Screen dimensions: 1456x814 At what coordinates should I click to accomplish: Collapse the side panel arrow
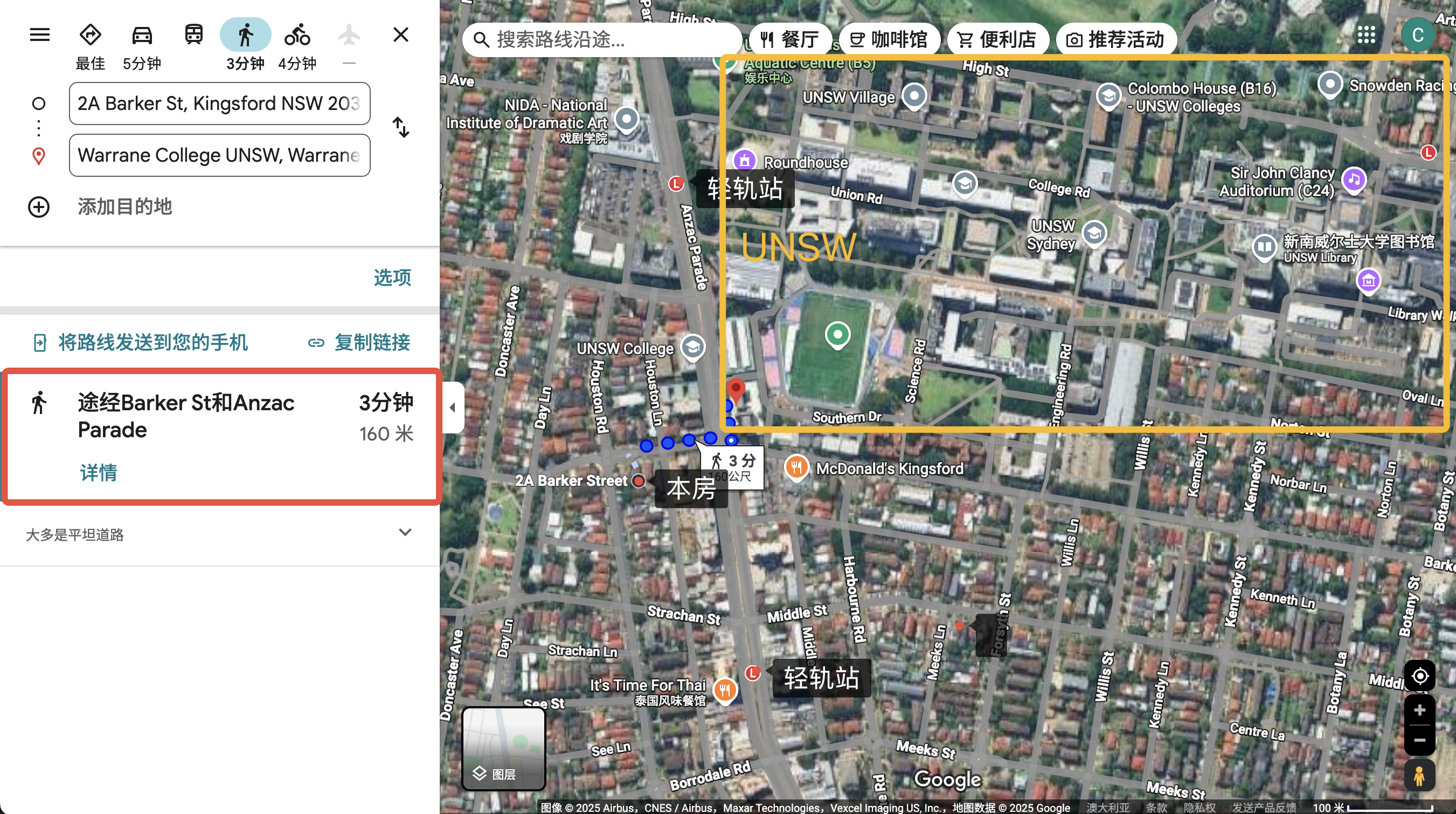453,408
